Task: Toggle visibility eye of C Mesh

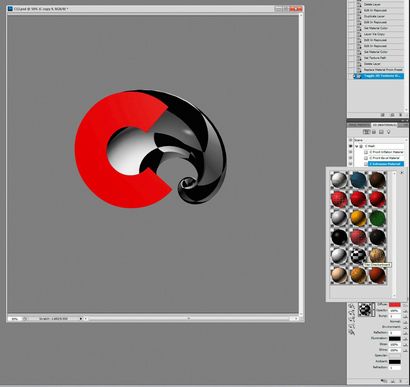Action: click(350, 146)
